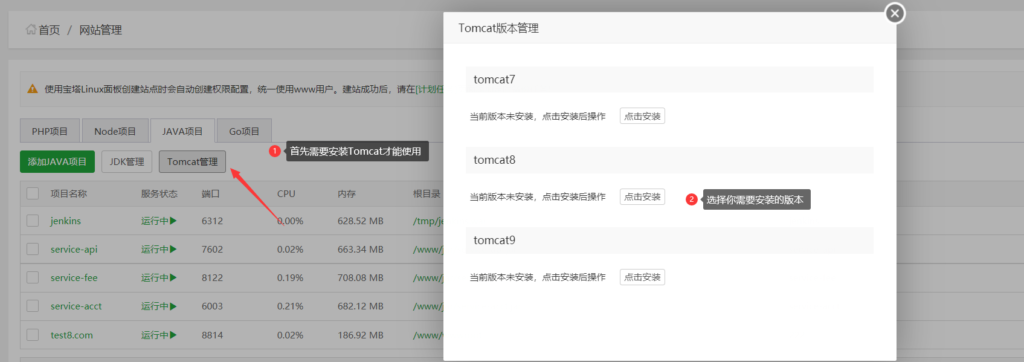Image resolution: width=1024 pixels, height=362 pixels.
Task: Open JDK管理
Action: (x=127, y=161)
